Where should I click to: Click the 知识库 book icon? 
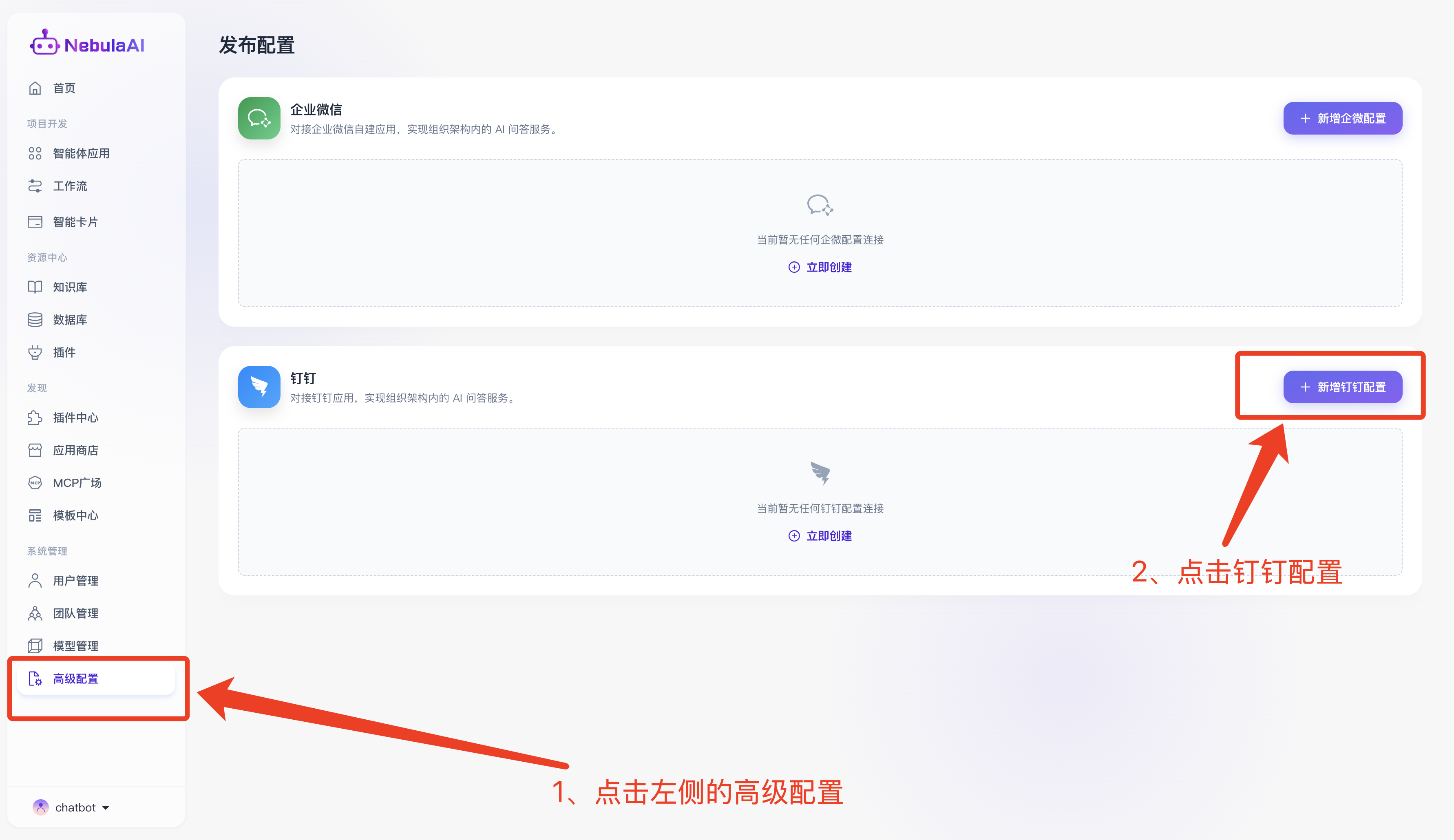coord(35,287)
